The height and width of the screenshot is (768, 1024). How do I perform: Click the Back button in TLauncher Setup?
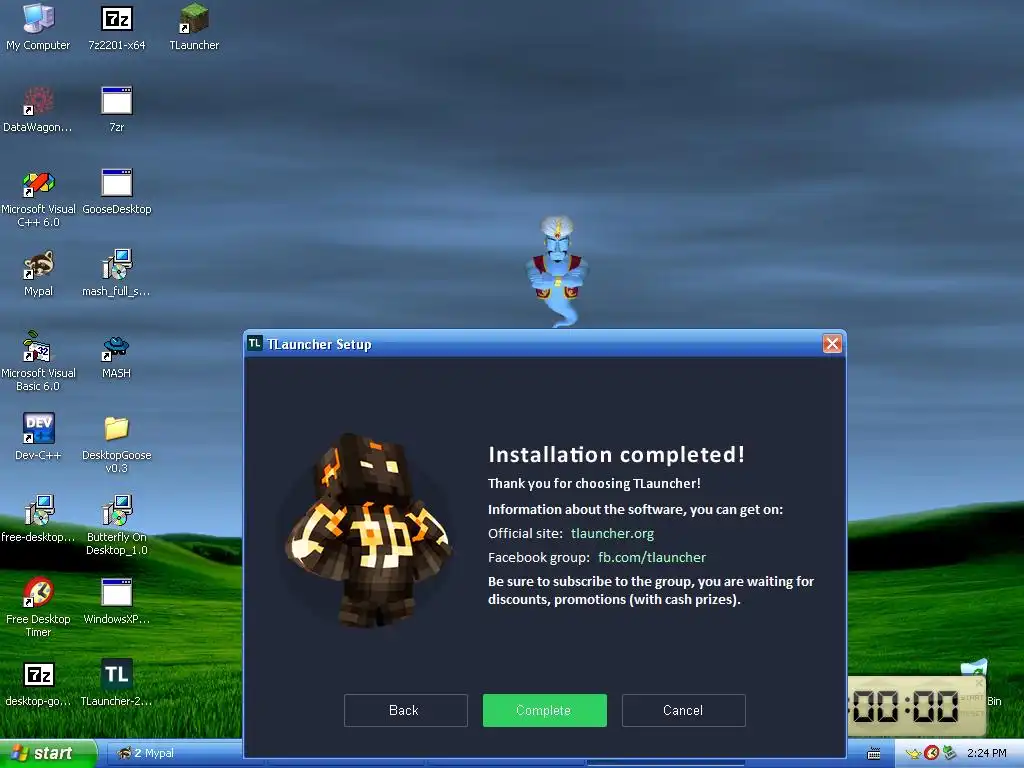406,711
